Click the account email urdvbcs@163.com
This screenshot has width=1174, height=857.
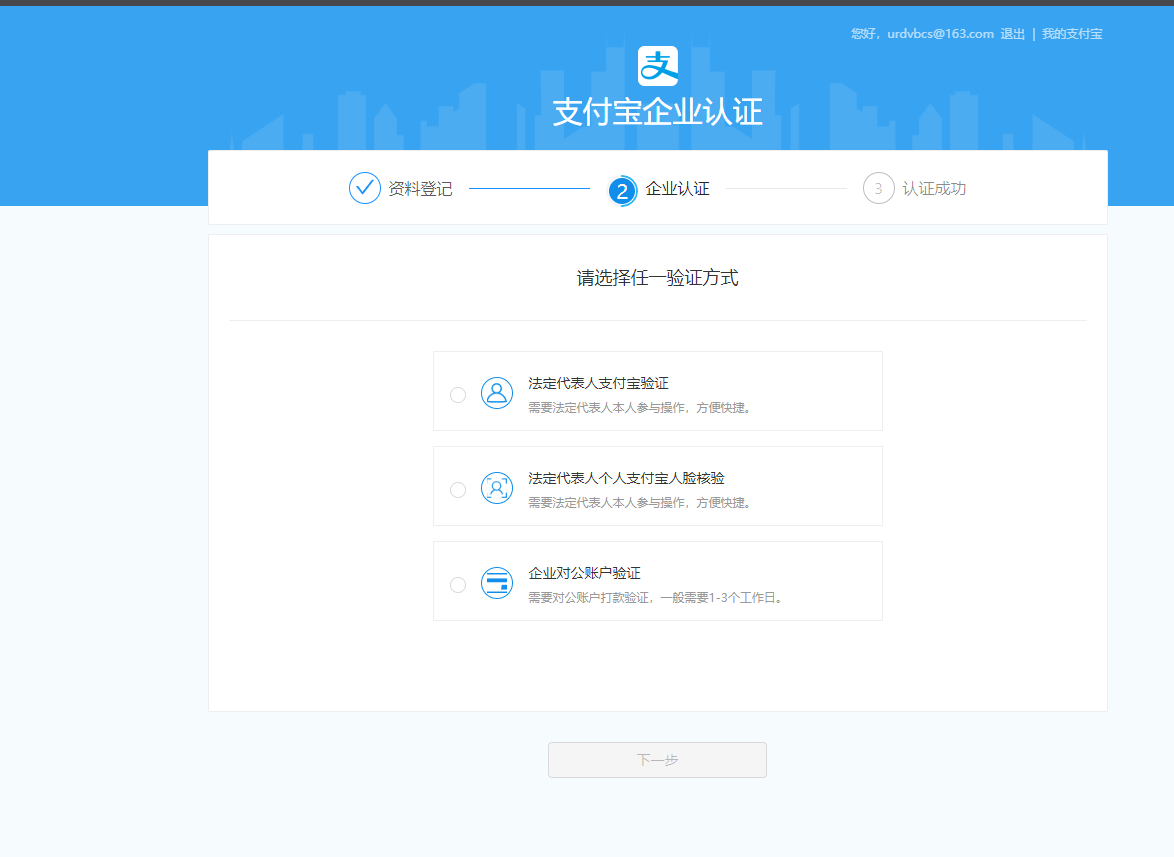click(x=940, y=34)
